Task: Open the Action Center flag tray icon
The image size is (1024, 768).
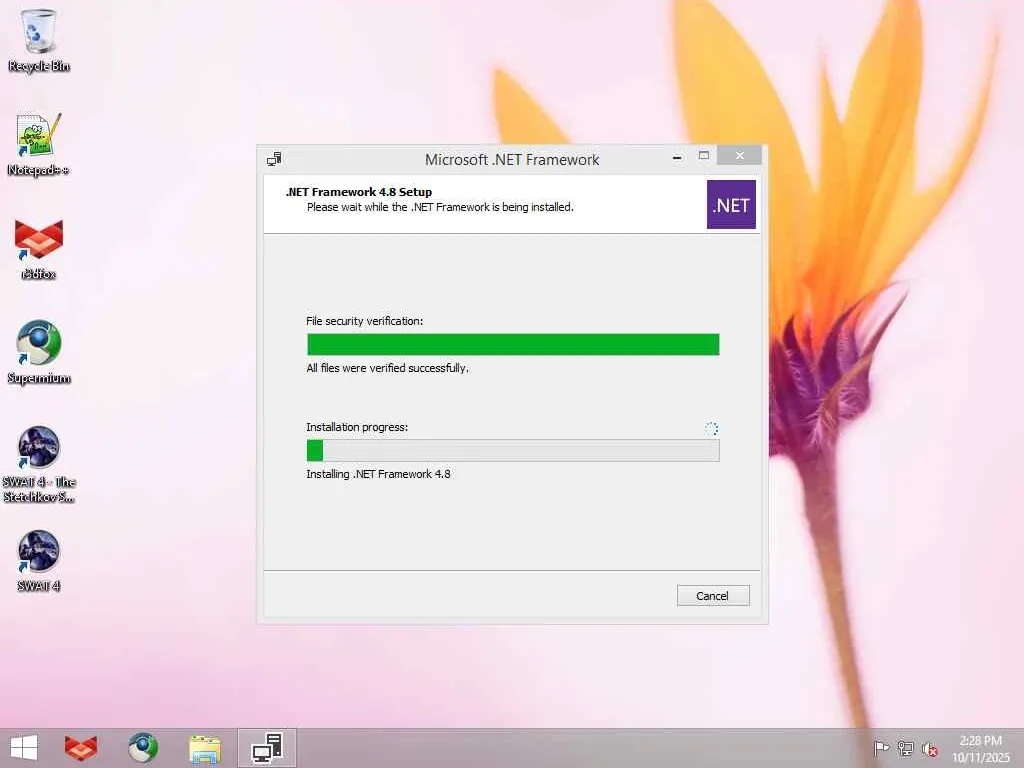Action: pos(881,748)
